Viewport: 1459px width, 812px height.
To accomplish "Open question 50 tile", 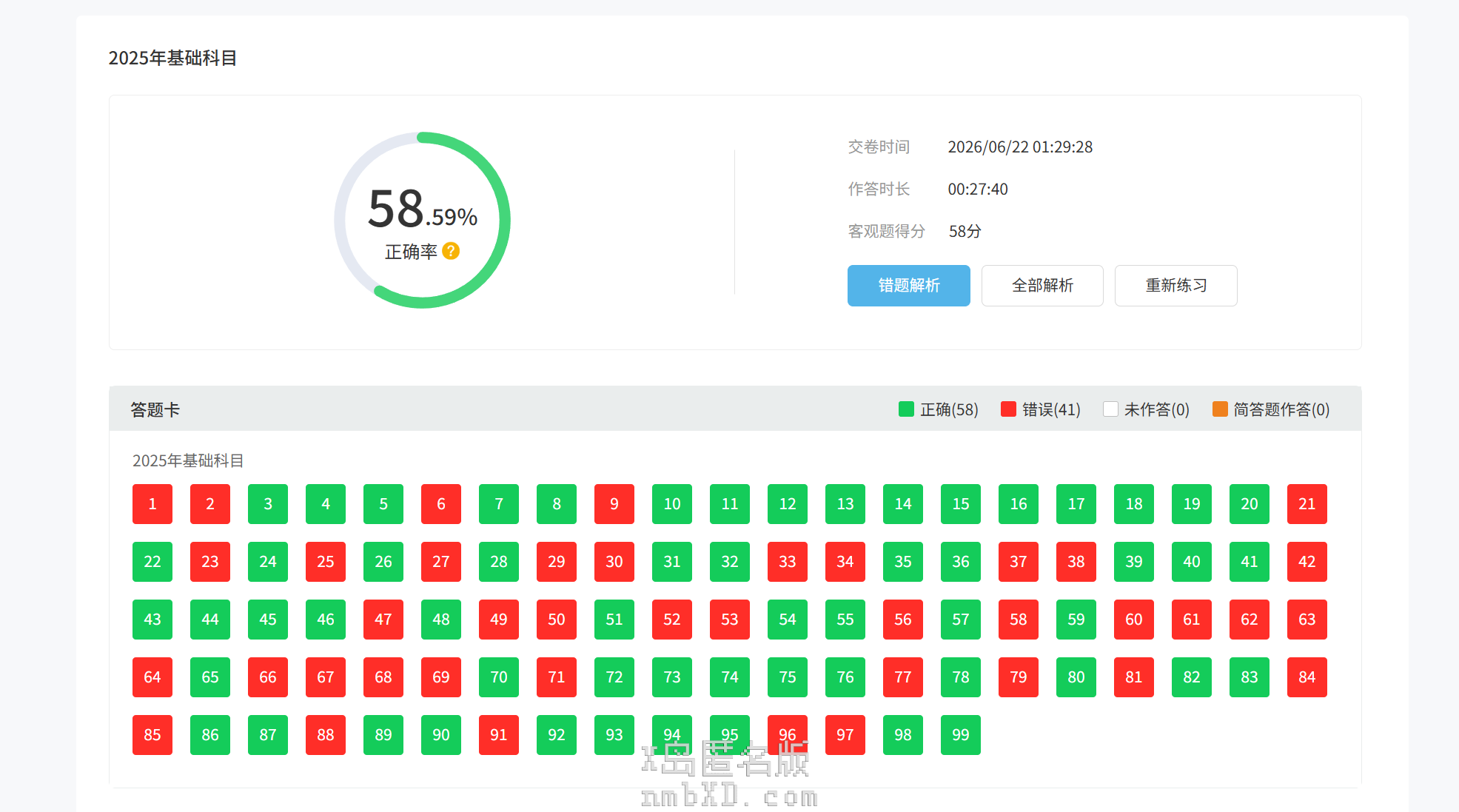I will point(557,620).
